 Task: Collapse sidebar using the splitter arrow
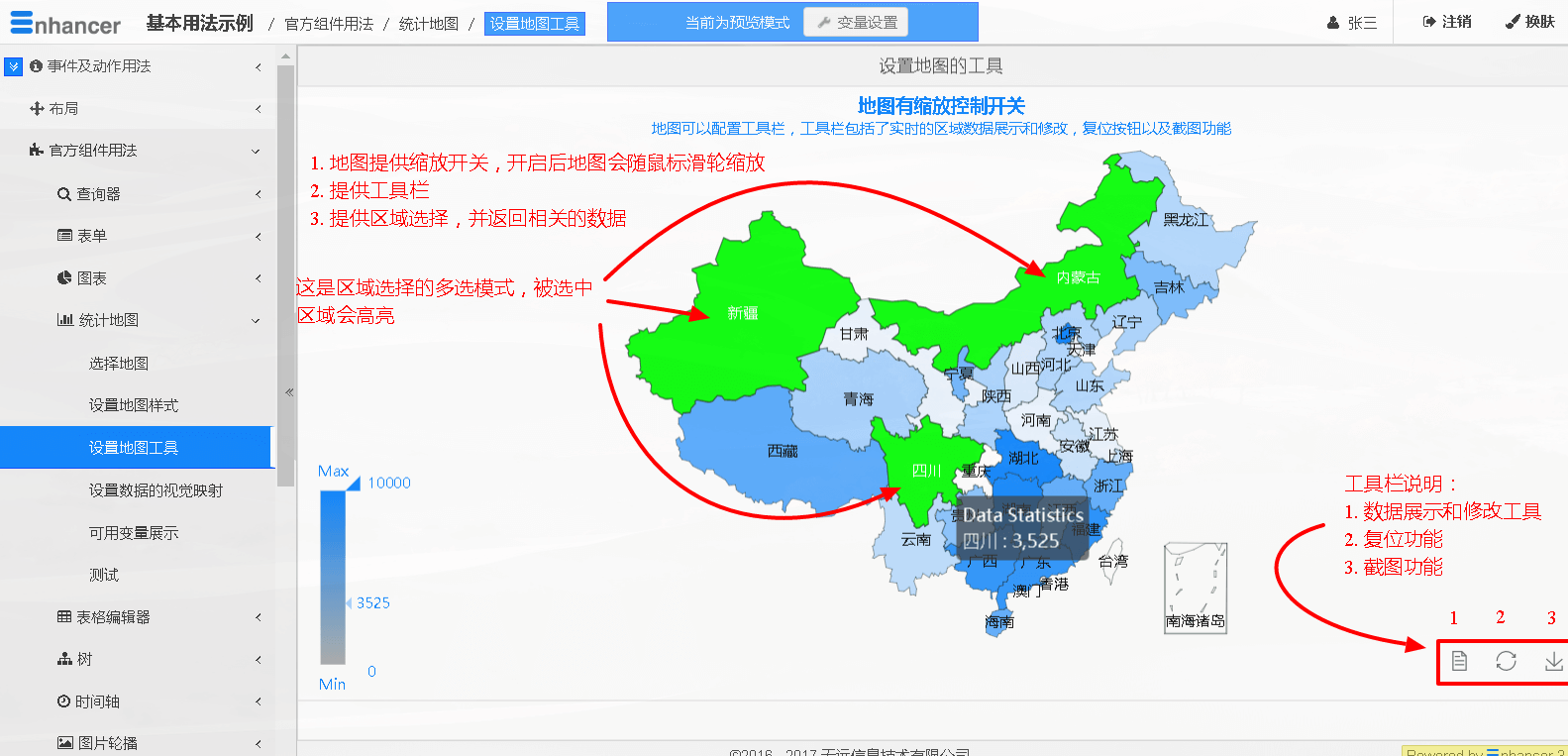click(x=289, y=392)
